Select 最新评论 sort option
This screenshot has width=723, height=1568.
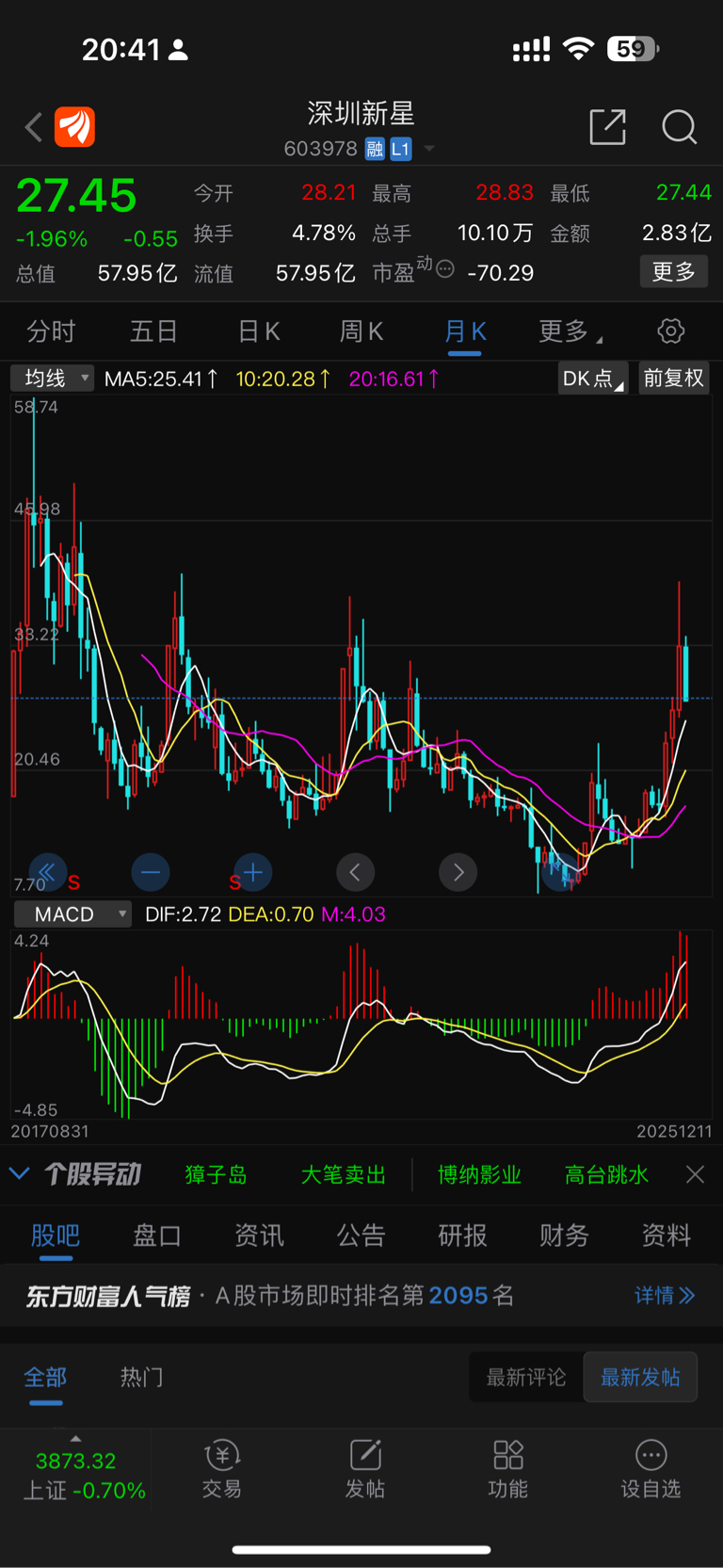[526, 1377]
